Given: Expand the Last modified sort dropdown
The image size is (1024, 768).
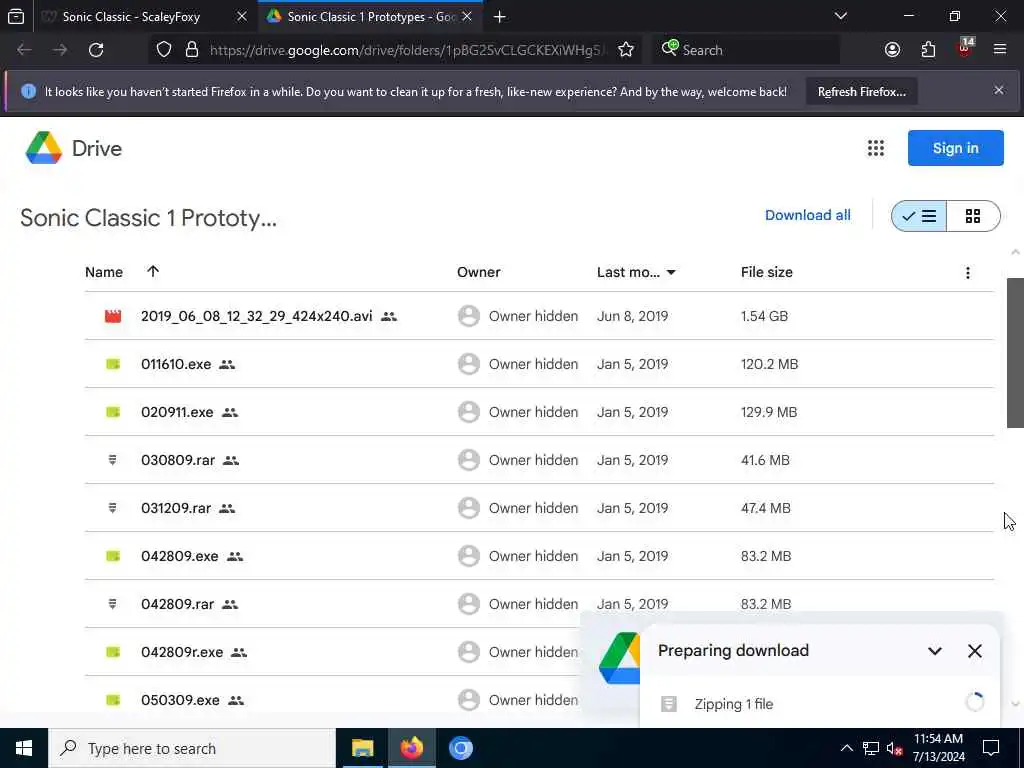Looking at the screenshot, I should point(671,273).
